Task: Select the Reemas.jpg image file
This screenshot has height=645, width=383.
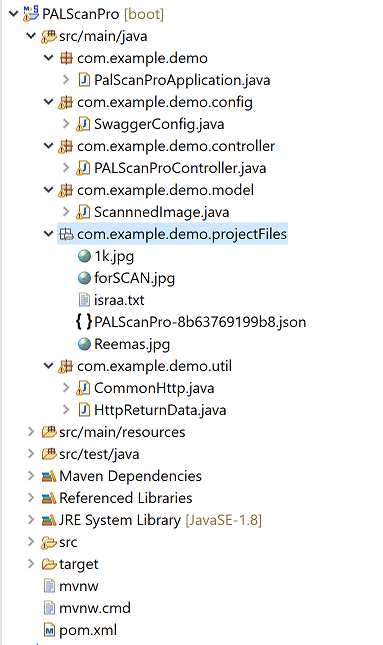Action: click(x=132, y=344)
